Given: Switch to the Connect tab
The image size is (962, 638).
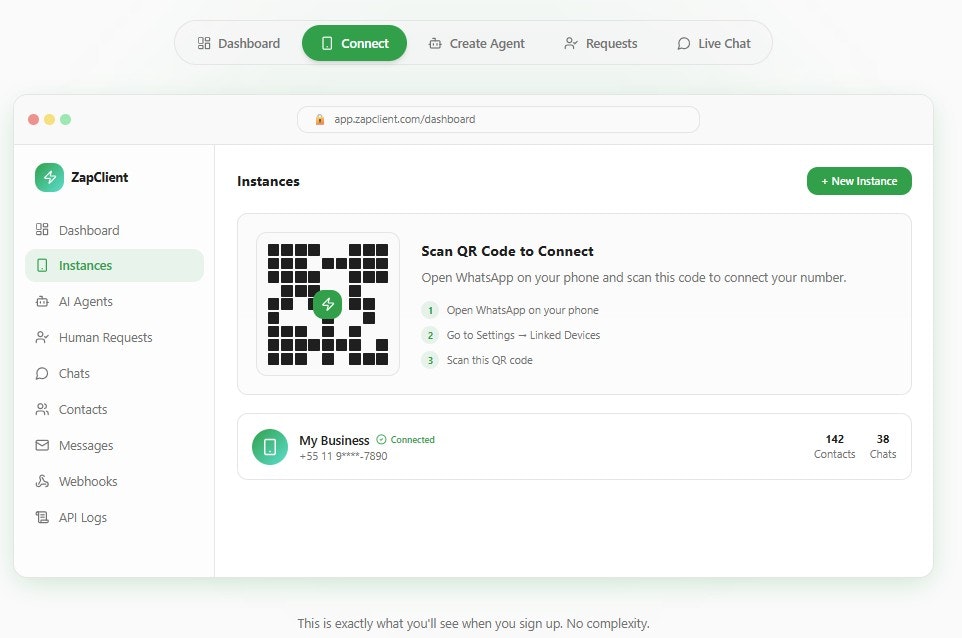Looking at the screenshot, I should pyautogui.click(x=354, y=43).
